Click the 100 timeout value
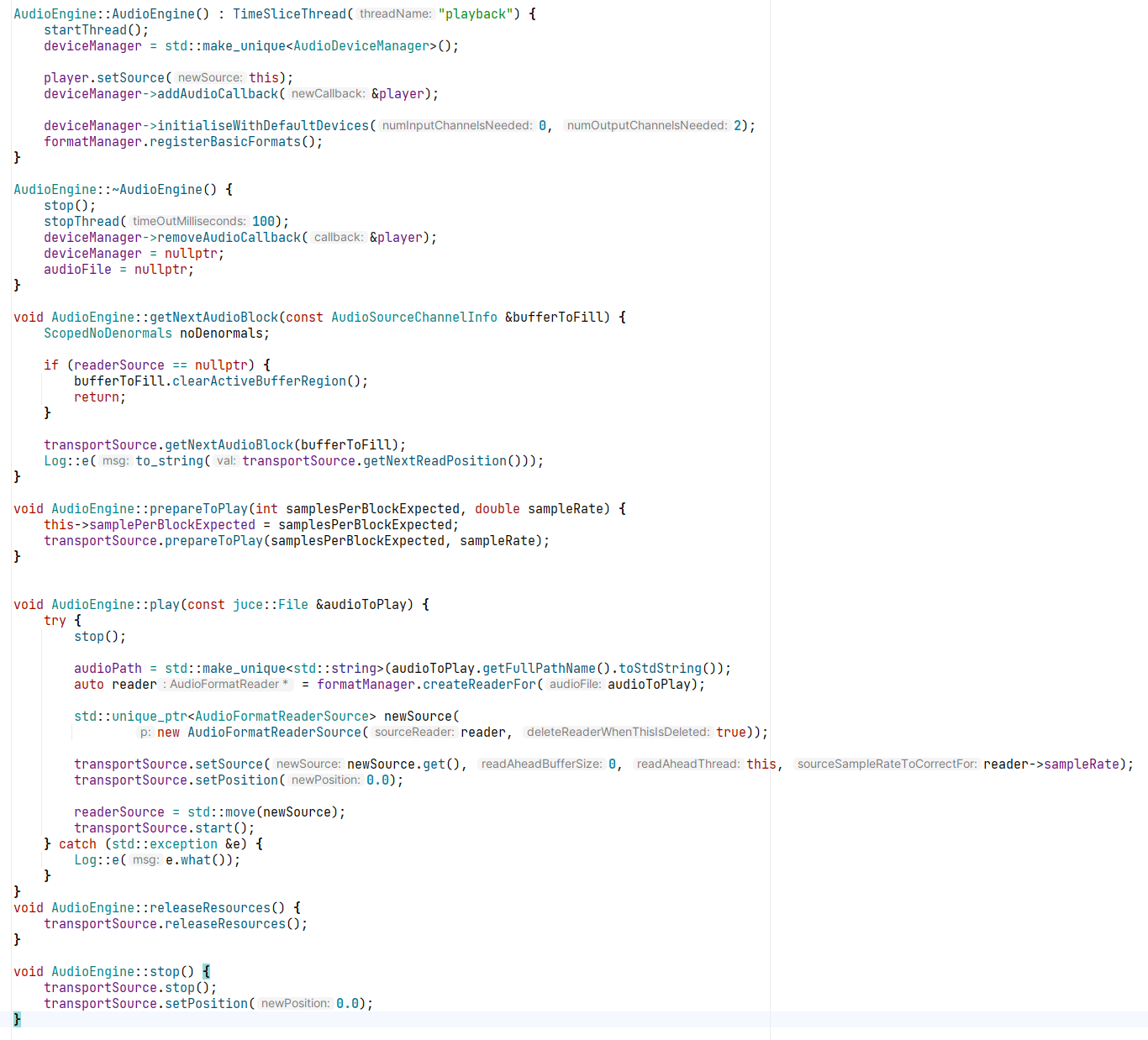Screen dimensions: 1148x1040 coord(264,222)
